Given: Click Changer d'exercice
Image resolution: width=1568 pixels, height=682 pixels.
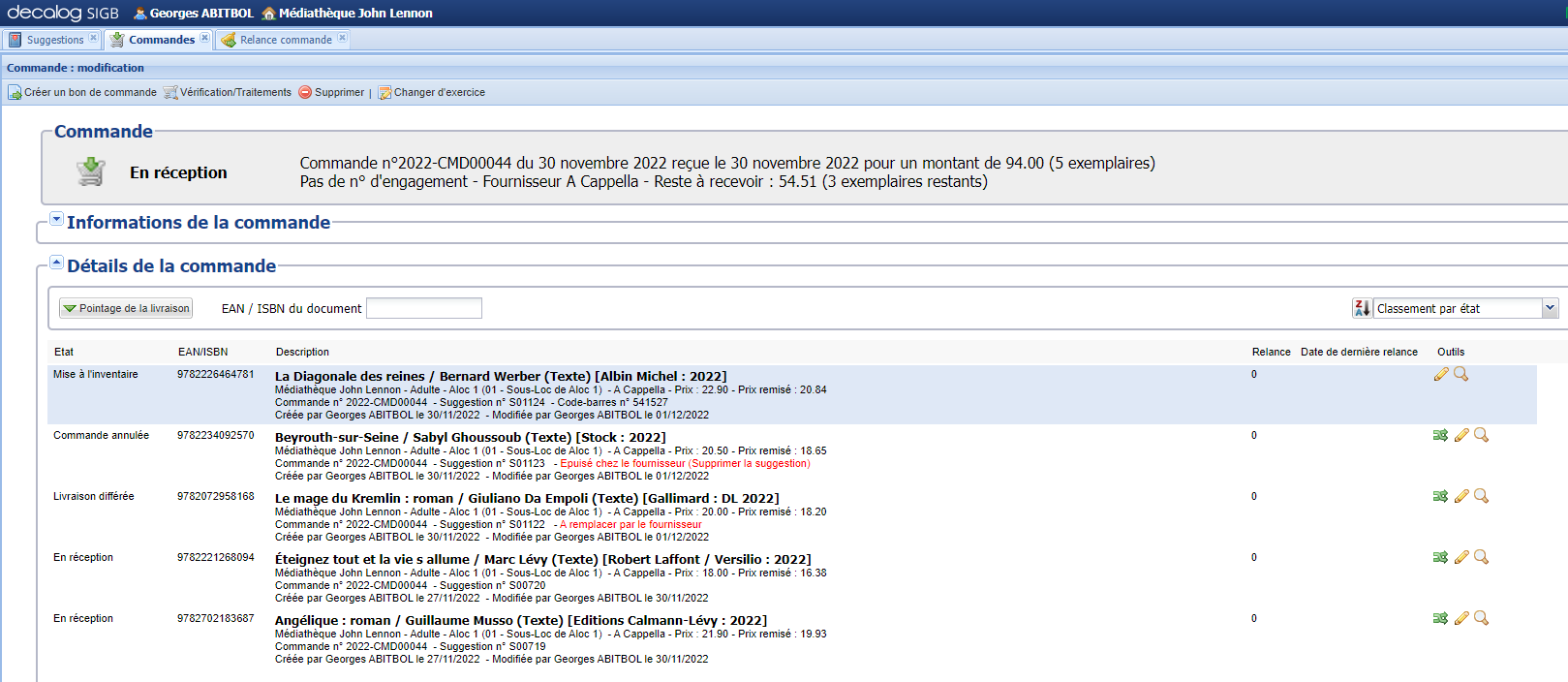Looking at the screenshot, I should click(432, 92).
